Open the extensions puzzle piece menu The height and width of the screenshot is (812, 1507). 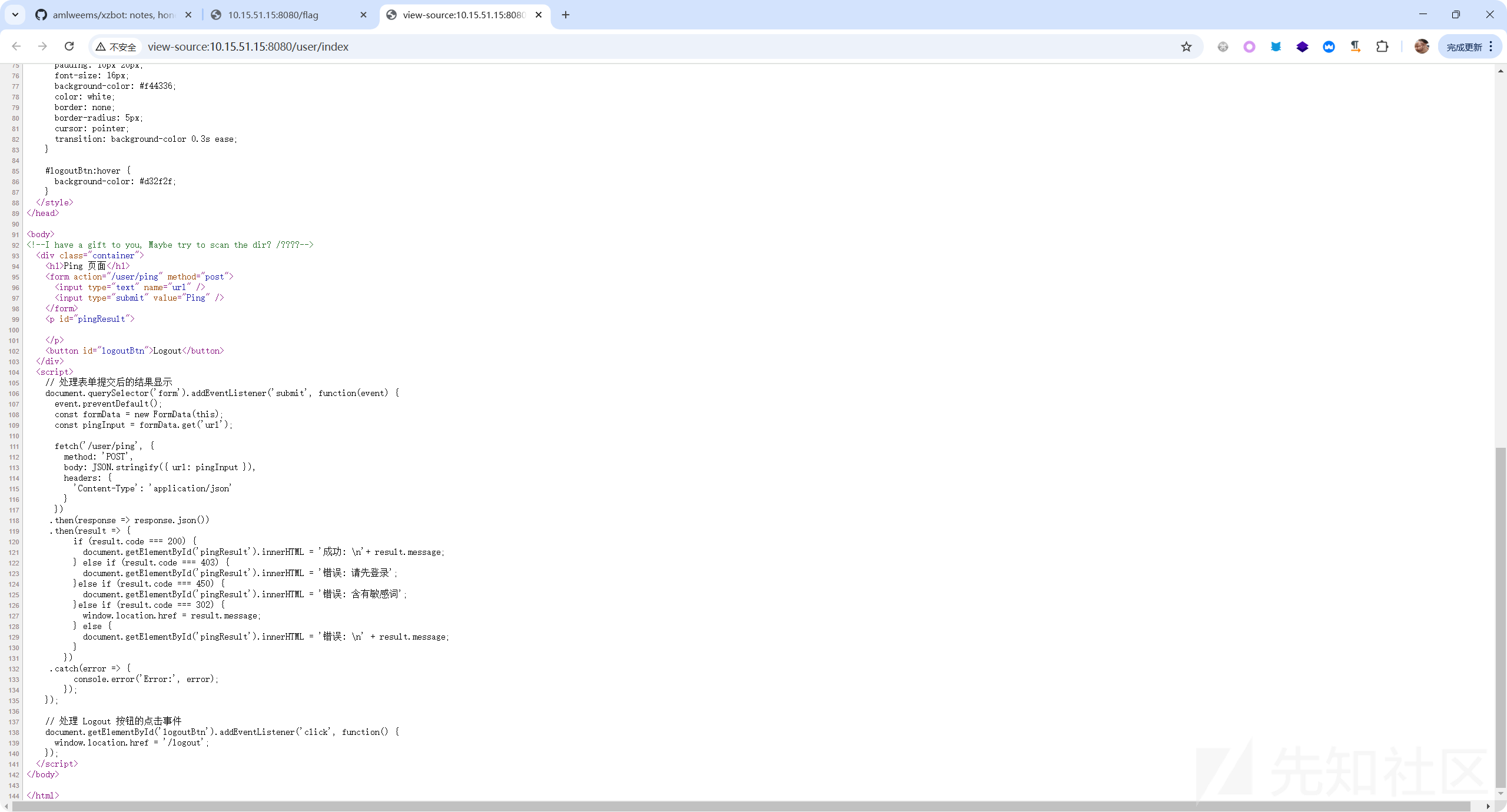[x=1382, y=46]
